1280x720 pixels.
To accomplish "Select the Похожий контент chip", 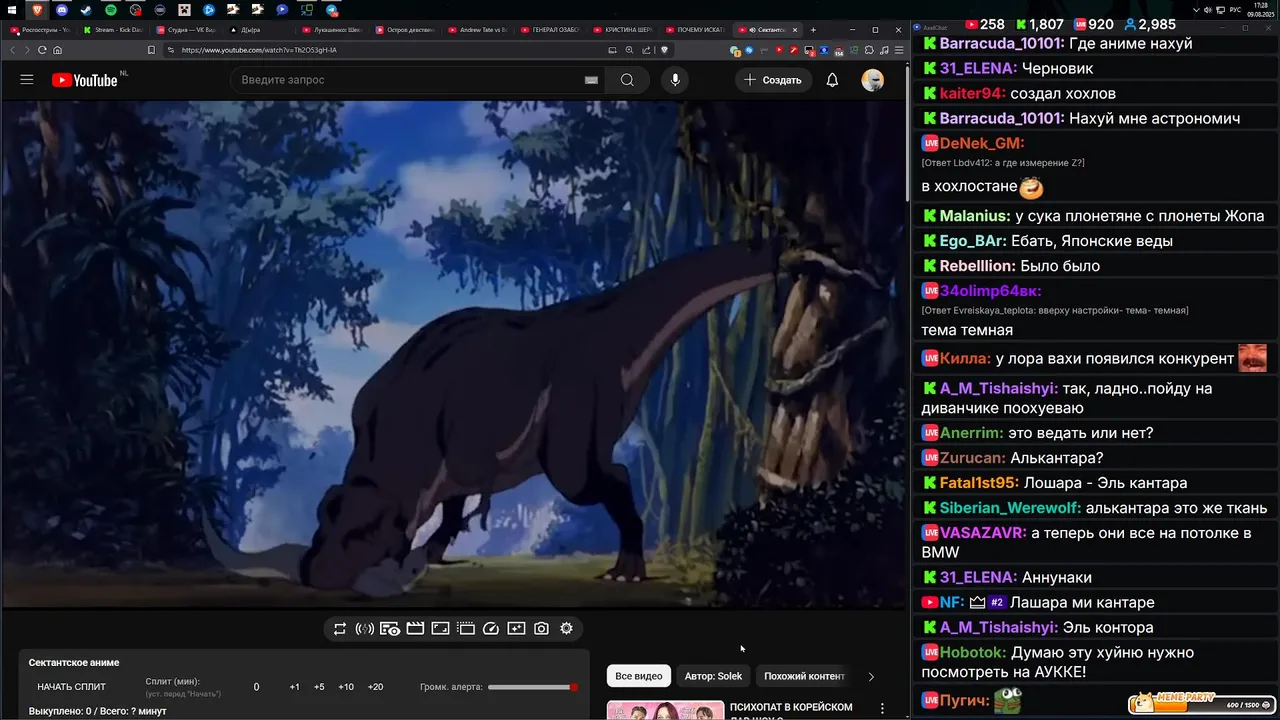I will pos(804,676).
